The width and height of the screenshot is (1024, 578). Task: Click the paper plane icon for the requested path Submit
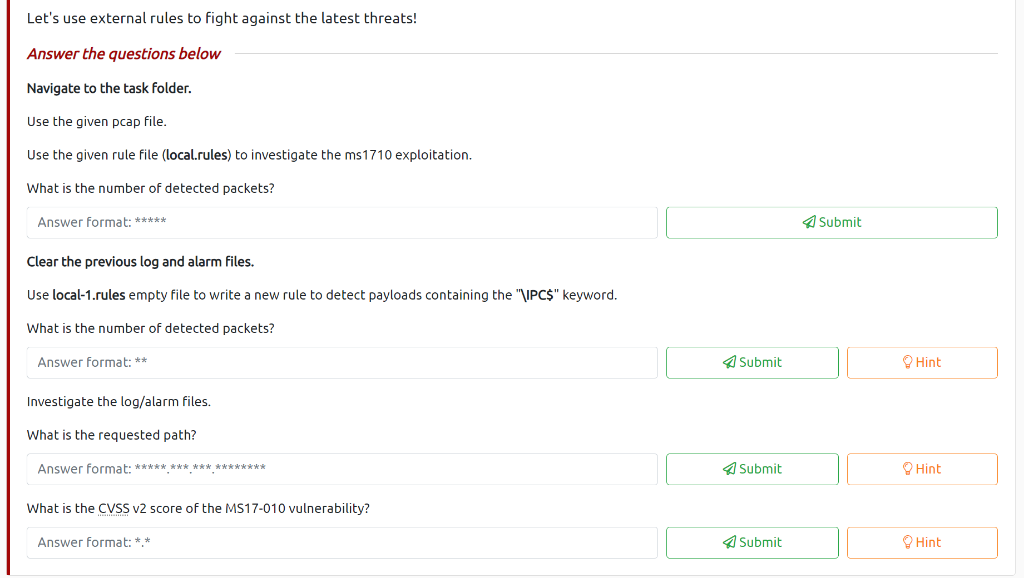click(x=730, y=468)
